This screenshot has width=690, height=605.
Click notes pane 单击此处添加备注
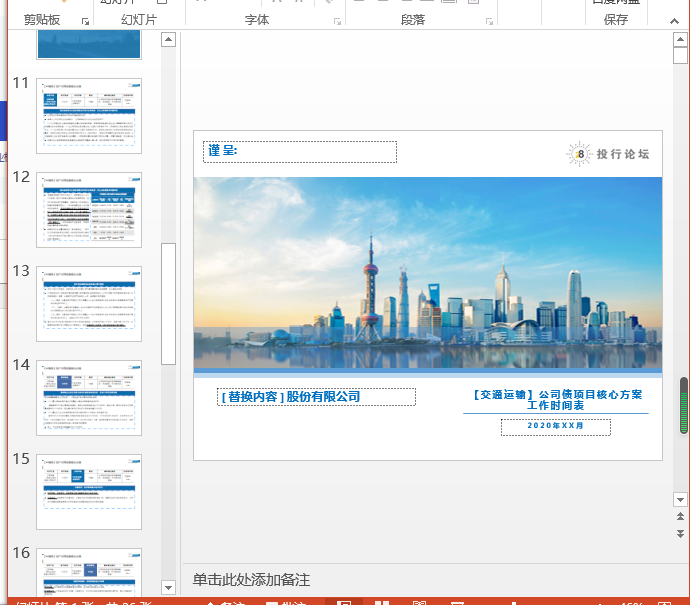(x=251, y=580)
